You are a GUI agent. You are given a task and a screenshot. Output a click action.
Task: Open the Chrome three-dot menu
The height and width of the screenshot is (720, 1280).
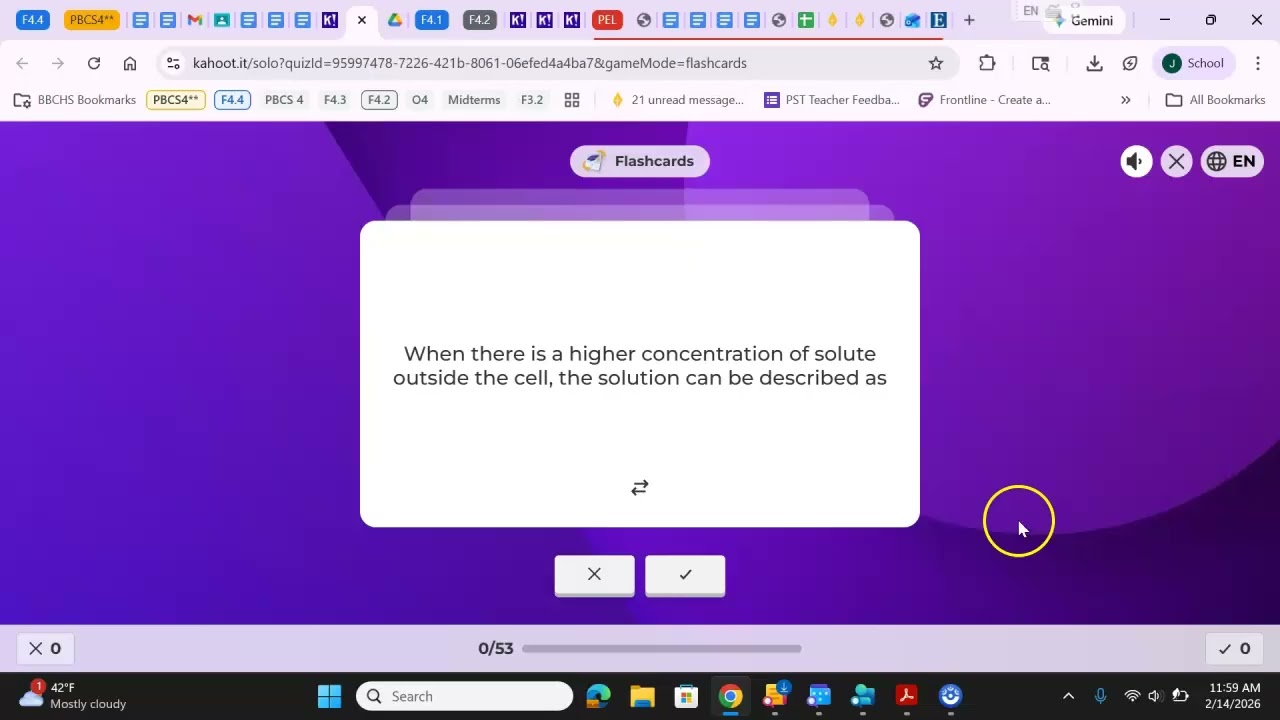point(1257,63)
